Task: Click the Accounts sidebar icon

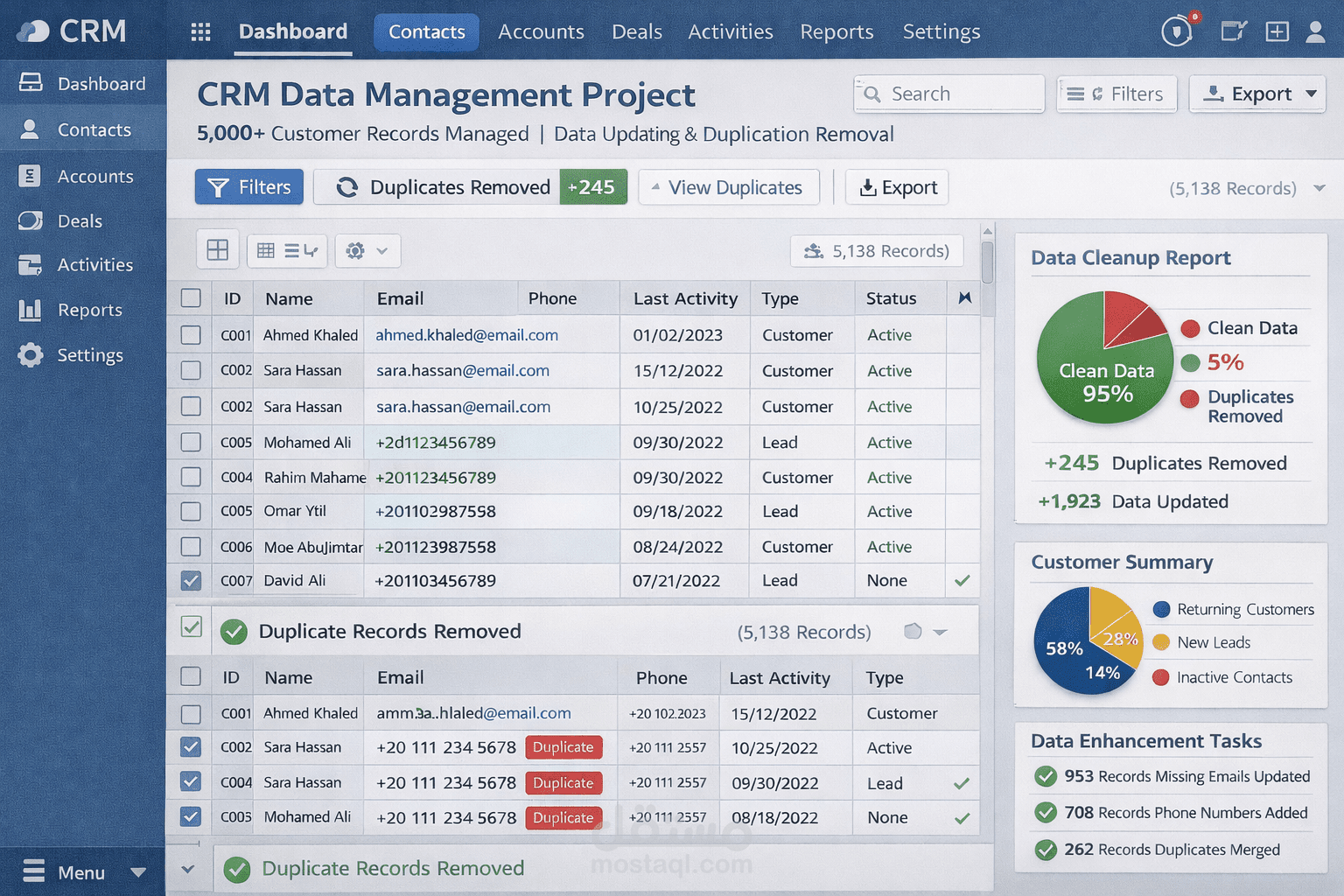Action: pos(30,176)
